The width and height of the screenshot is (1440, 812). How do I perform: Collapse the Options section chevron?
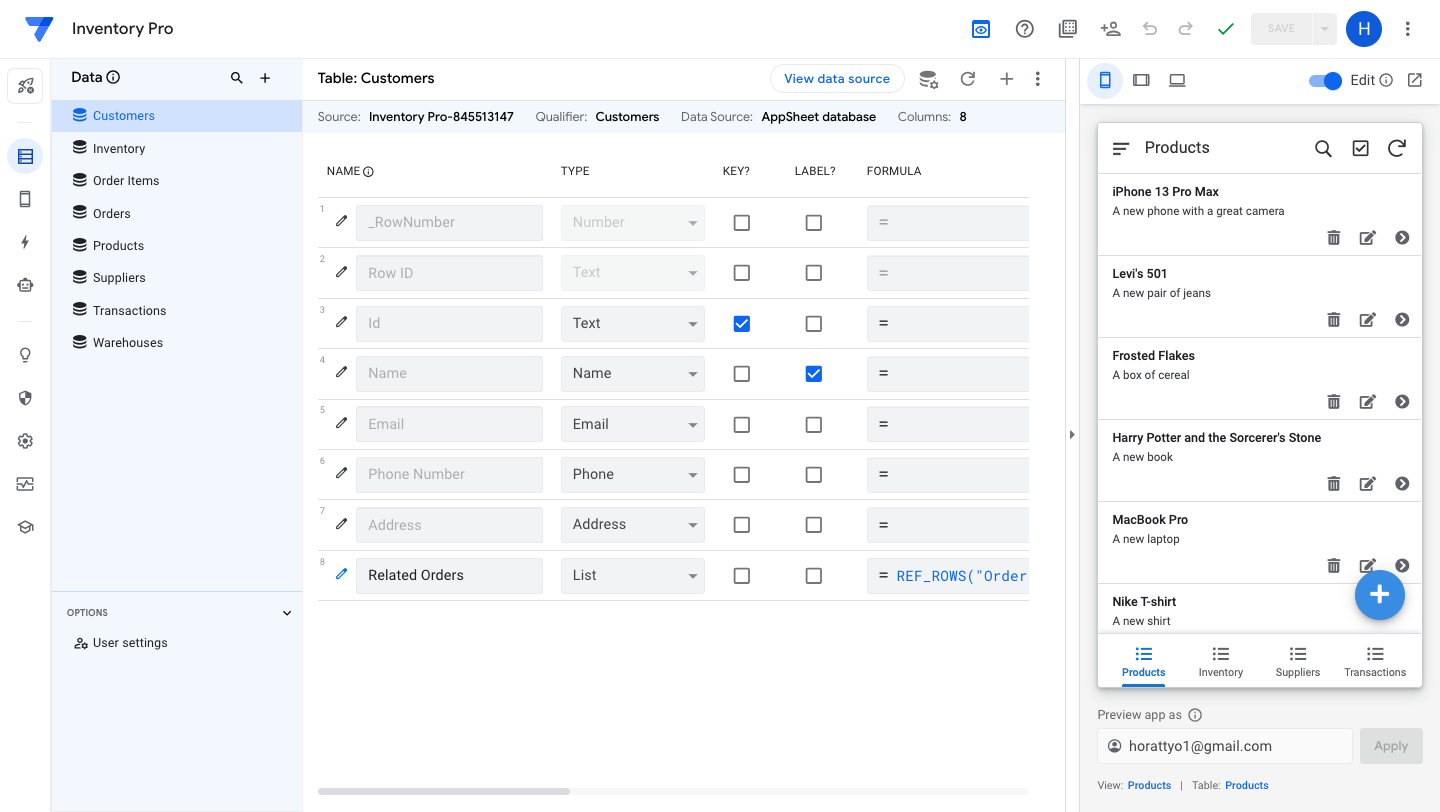287,613
